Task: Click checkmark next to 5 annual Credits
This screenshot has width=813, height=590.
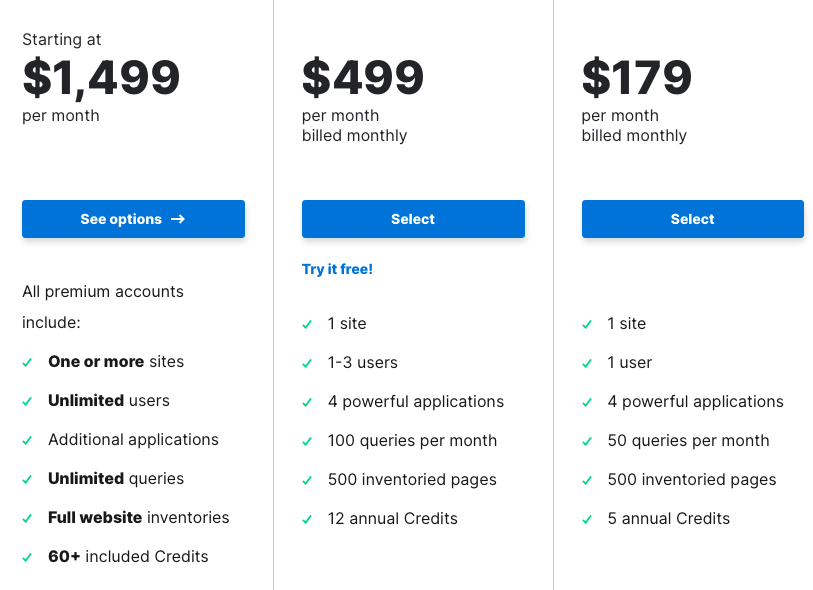Action: 587,519
